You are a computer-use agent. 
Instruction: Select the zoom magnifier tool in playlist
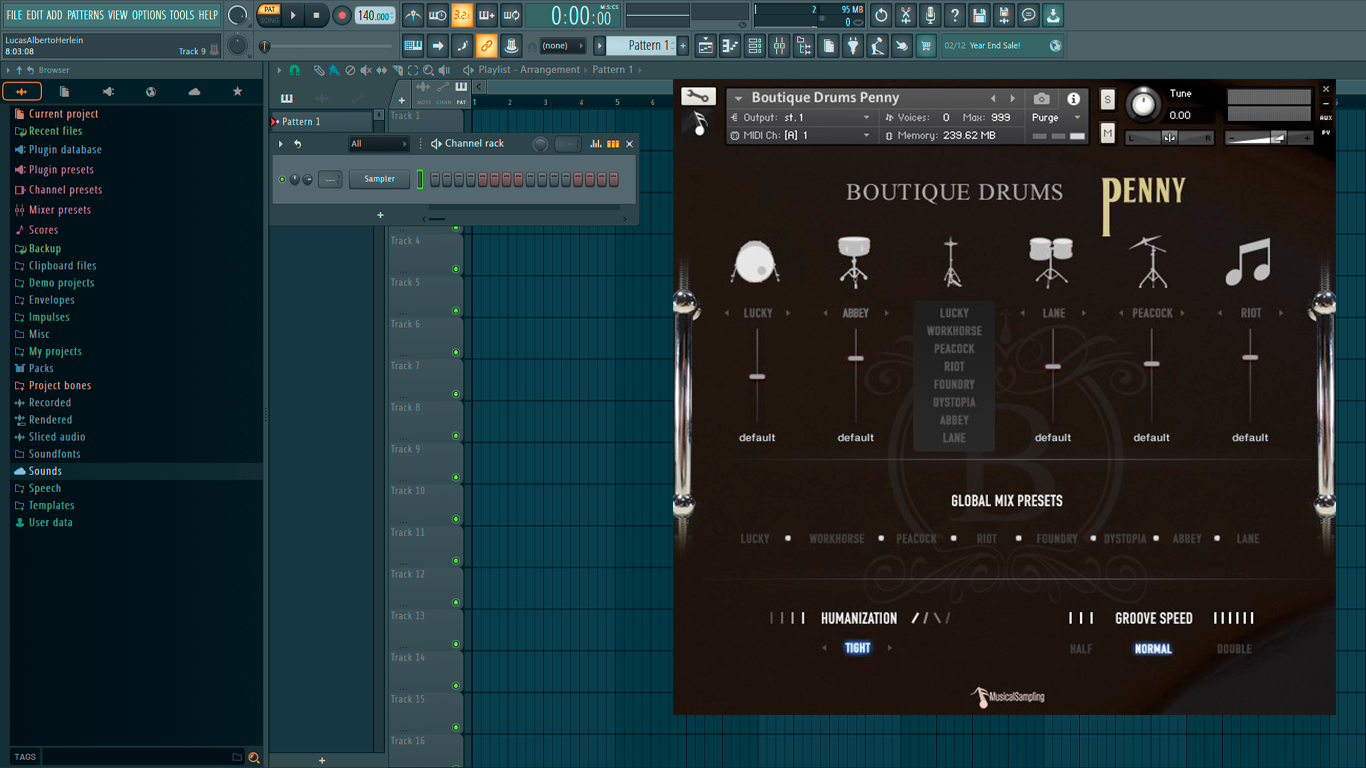click(429, 70)
